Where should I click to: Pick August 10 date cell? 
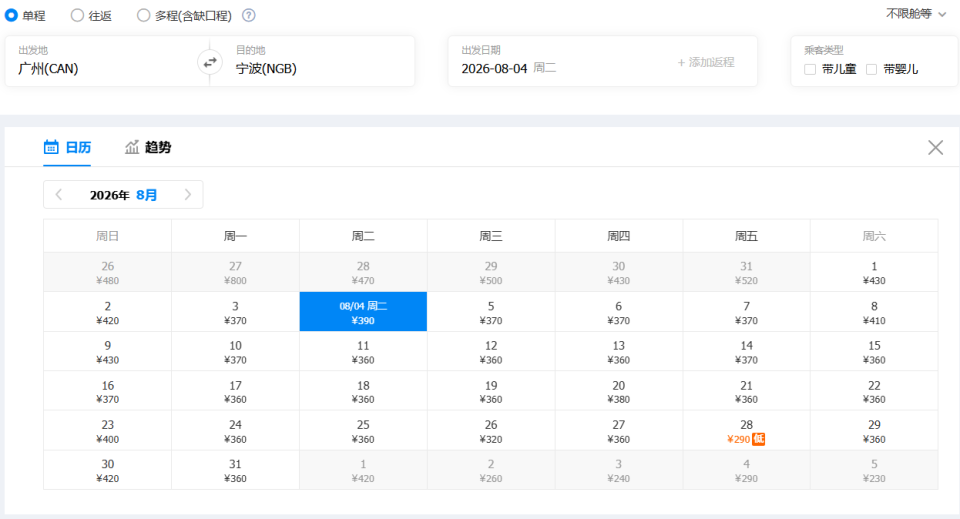tap(235, 352)
